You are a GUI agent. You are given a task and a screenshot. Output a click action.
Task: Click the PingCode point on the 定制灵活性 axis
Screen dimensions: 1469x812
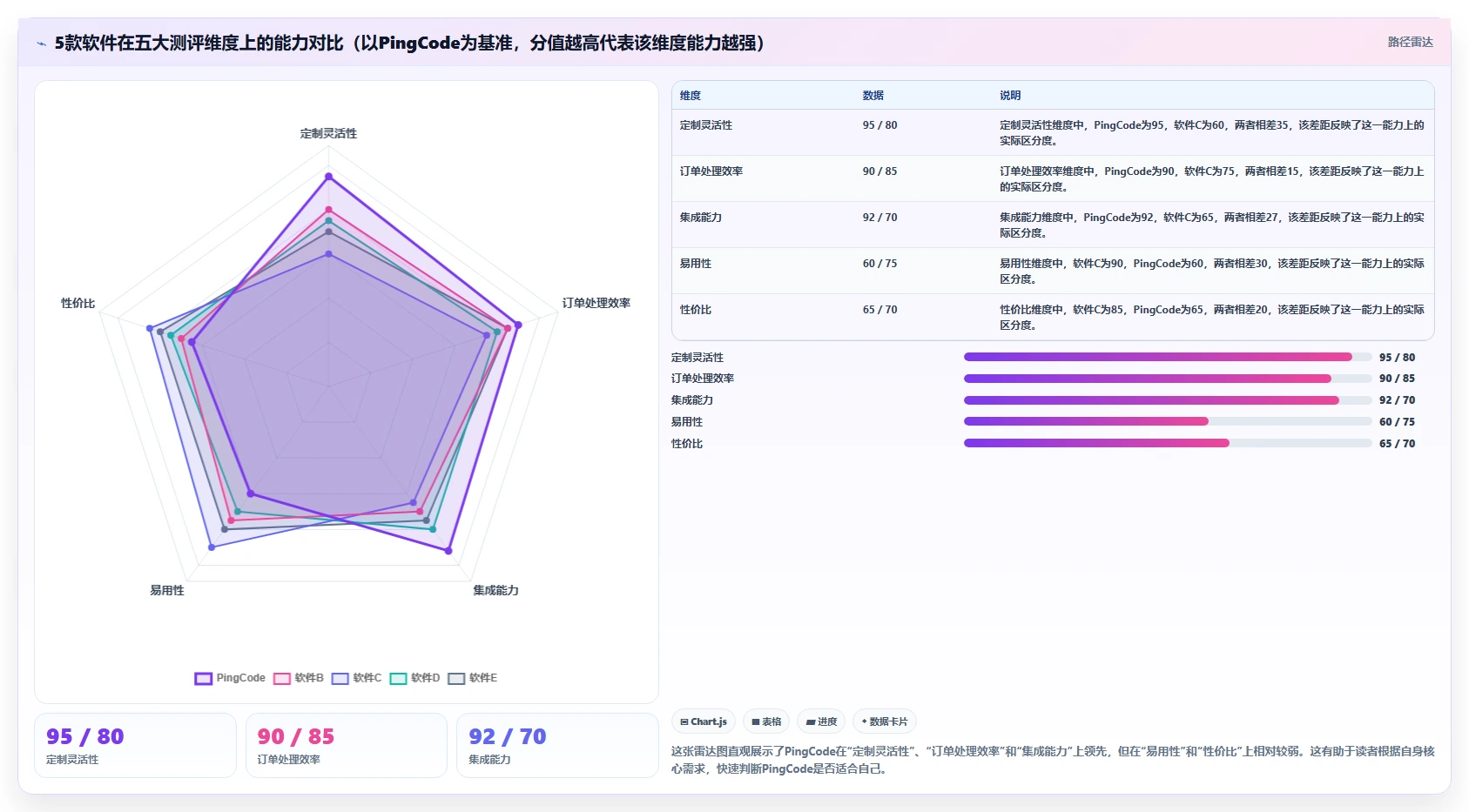coord(328,177)
